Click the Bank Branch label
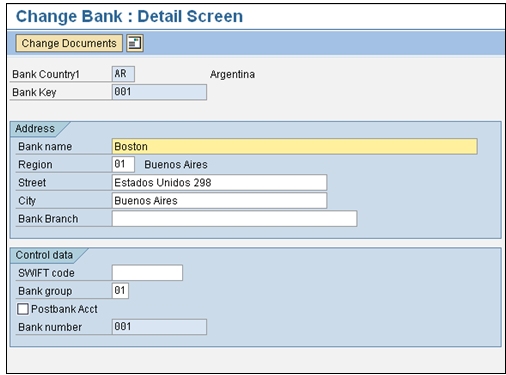The height and width of the screenshot is (375, 506). [48, 219]
